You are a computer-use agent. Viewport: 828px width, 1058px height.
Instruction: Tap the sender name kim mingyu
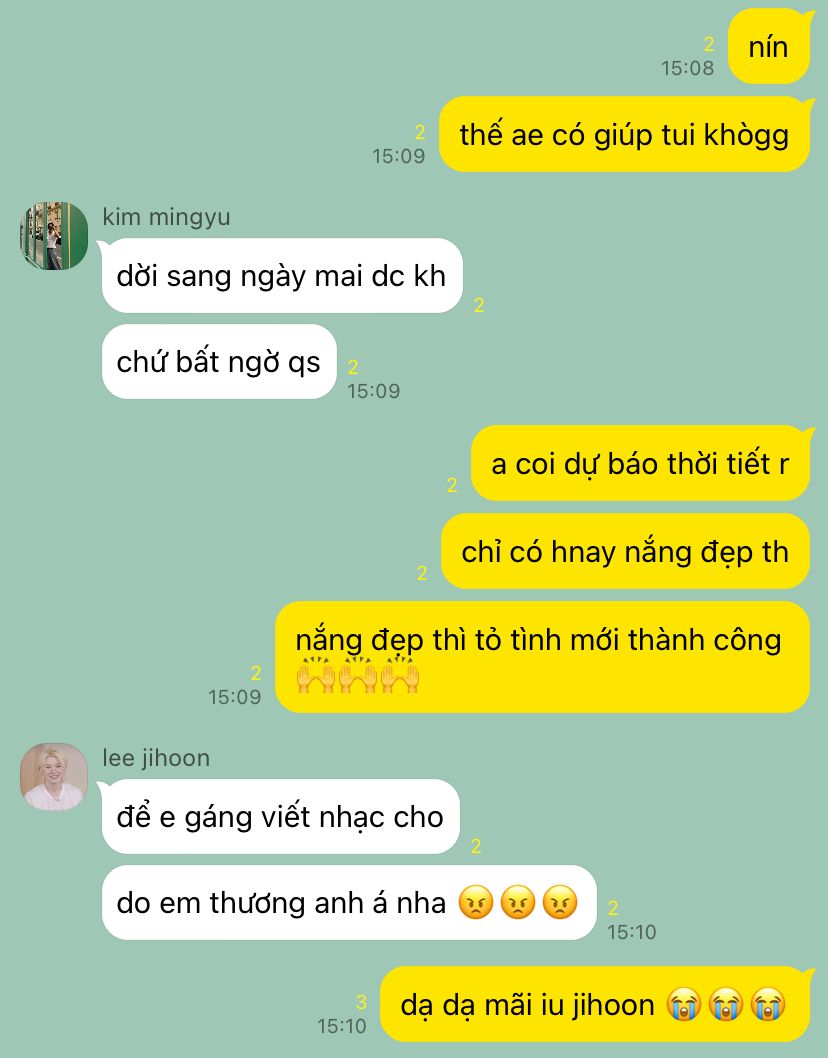click(x=166, y=217)
